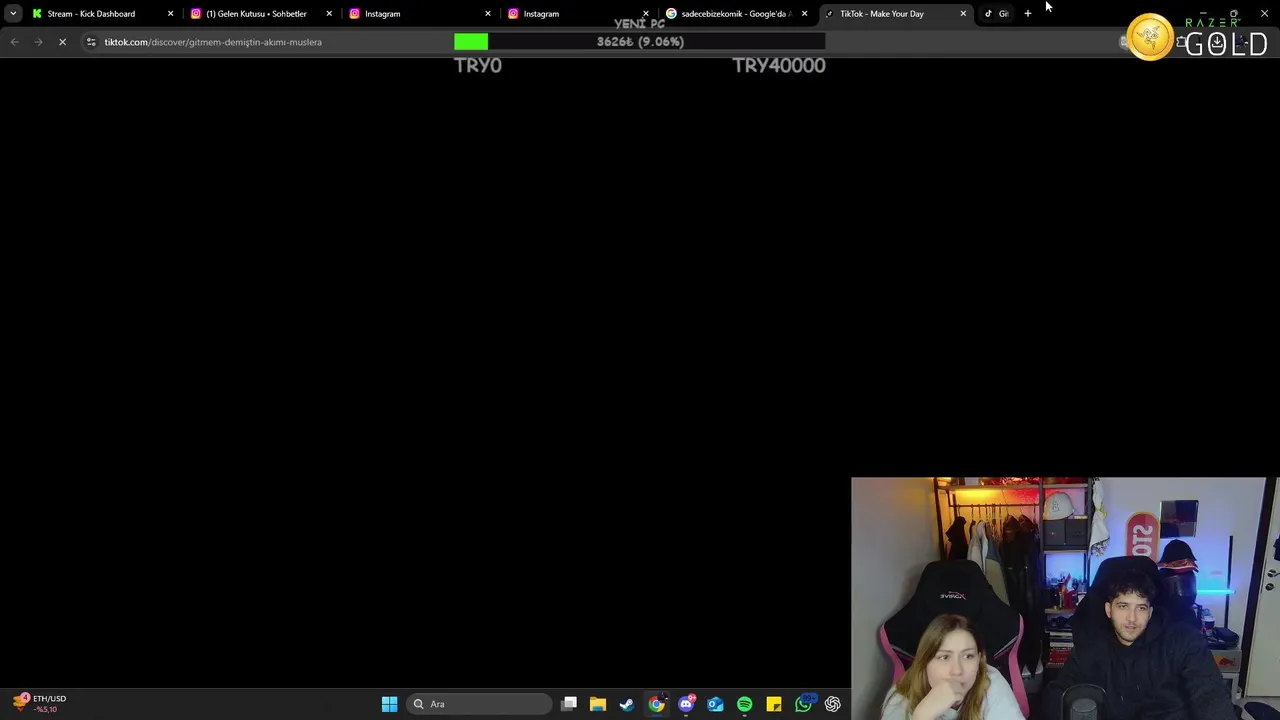Close the Gelen Kutusu Sohbetler tab
Viewport: 1280px width, 720px height.
(329, 14)
